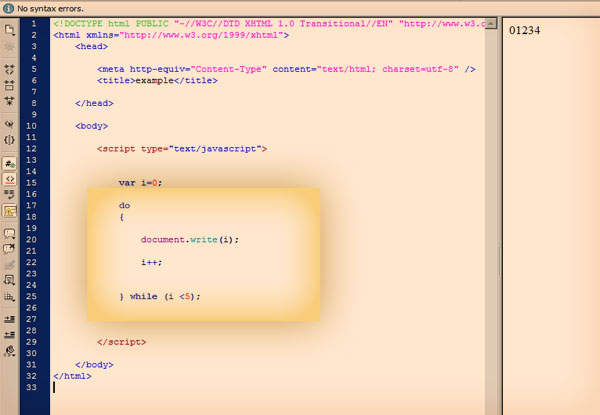Open the Apply Comment dropdown
The width and height of the screenshot is (600, 415).
(9, 233)
